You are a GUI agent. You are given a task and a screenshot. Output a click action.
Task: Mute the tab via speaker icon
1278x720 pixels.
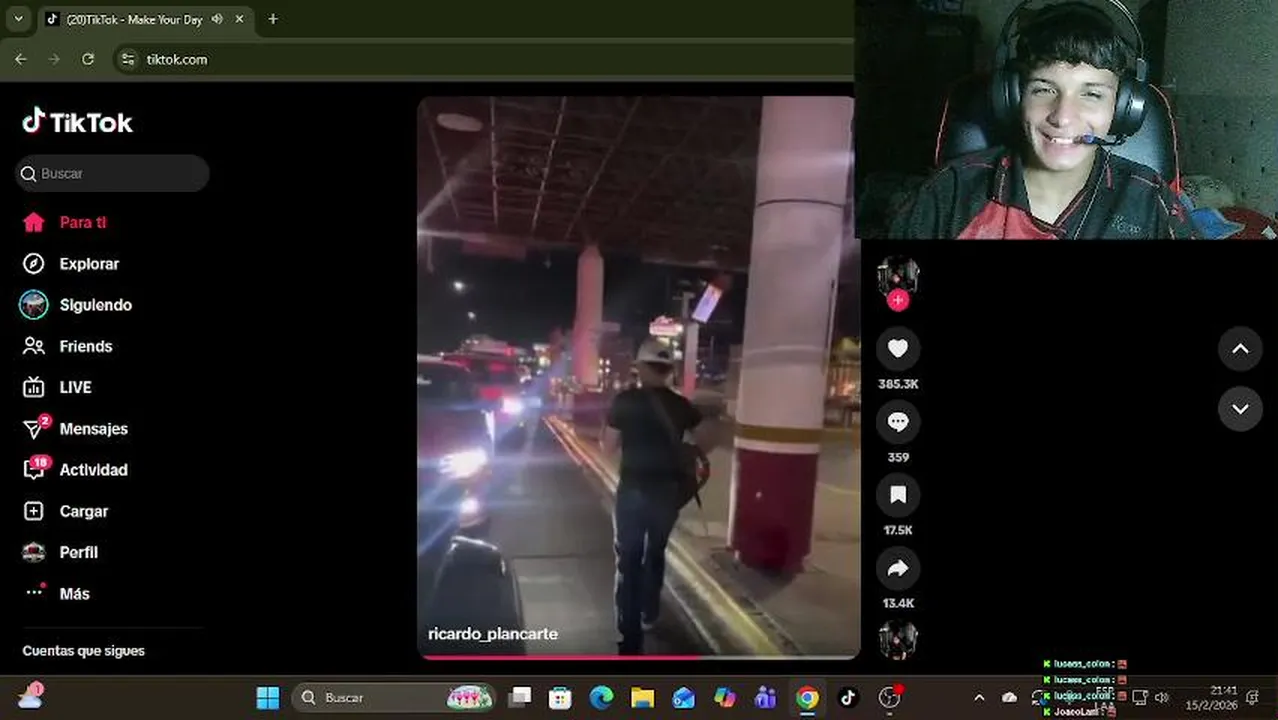217,19
